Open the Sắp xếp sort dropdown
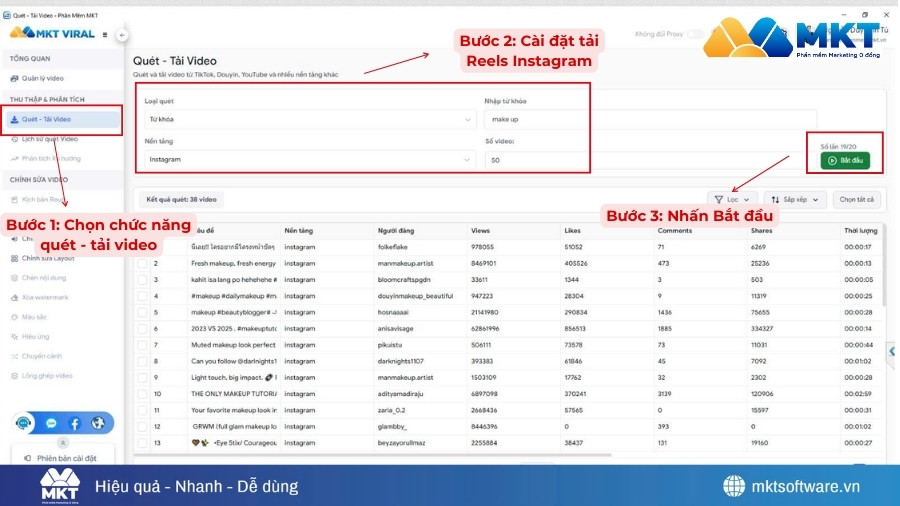The width and height of the screenshot is (900, 506). (796, 199)
